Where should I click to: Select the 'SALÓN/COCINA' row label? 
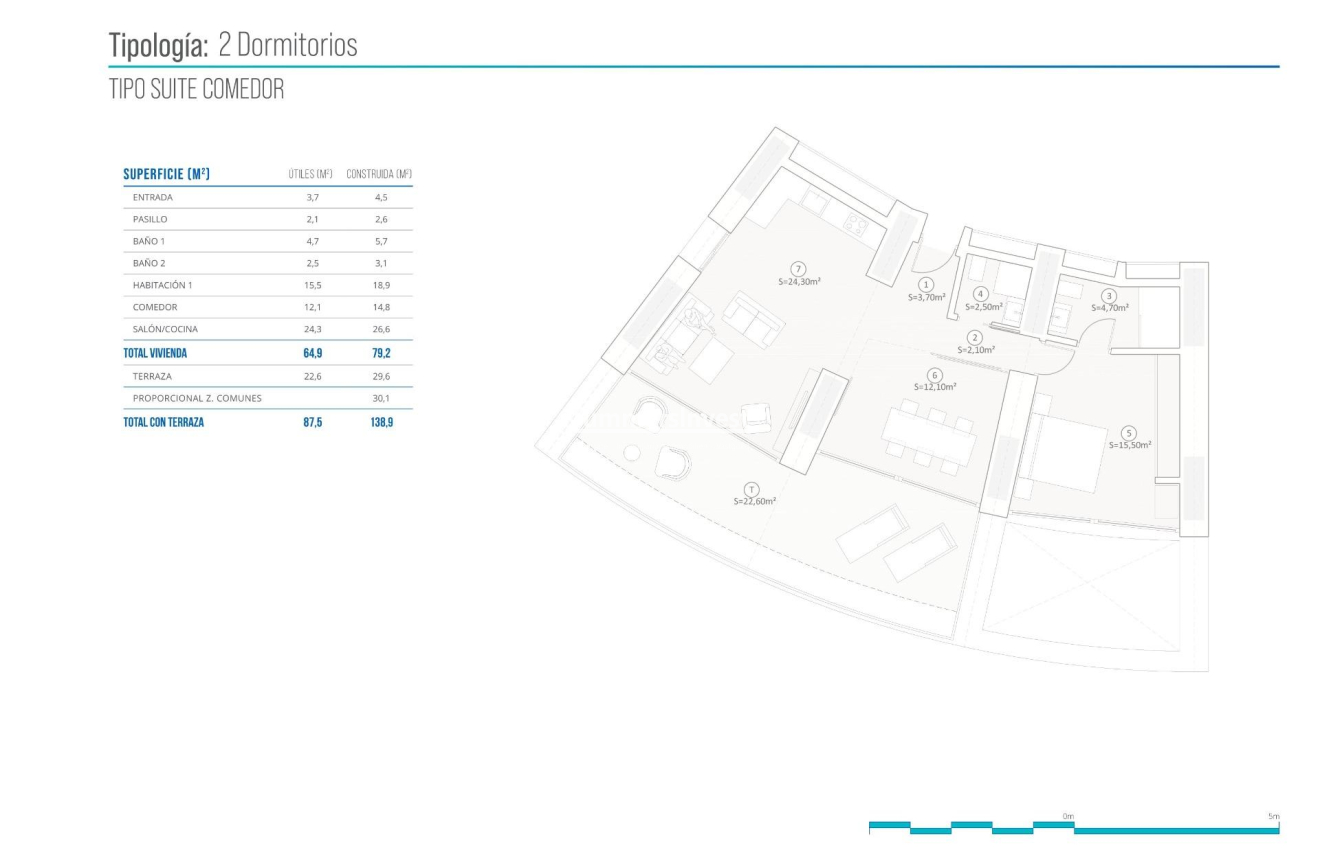coord(165,329)
